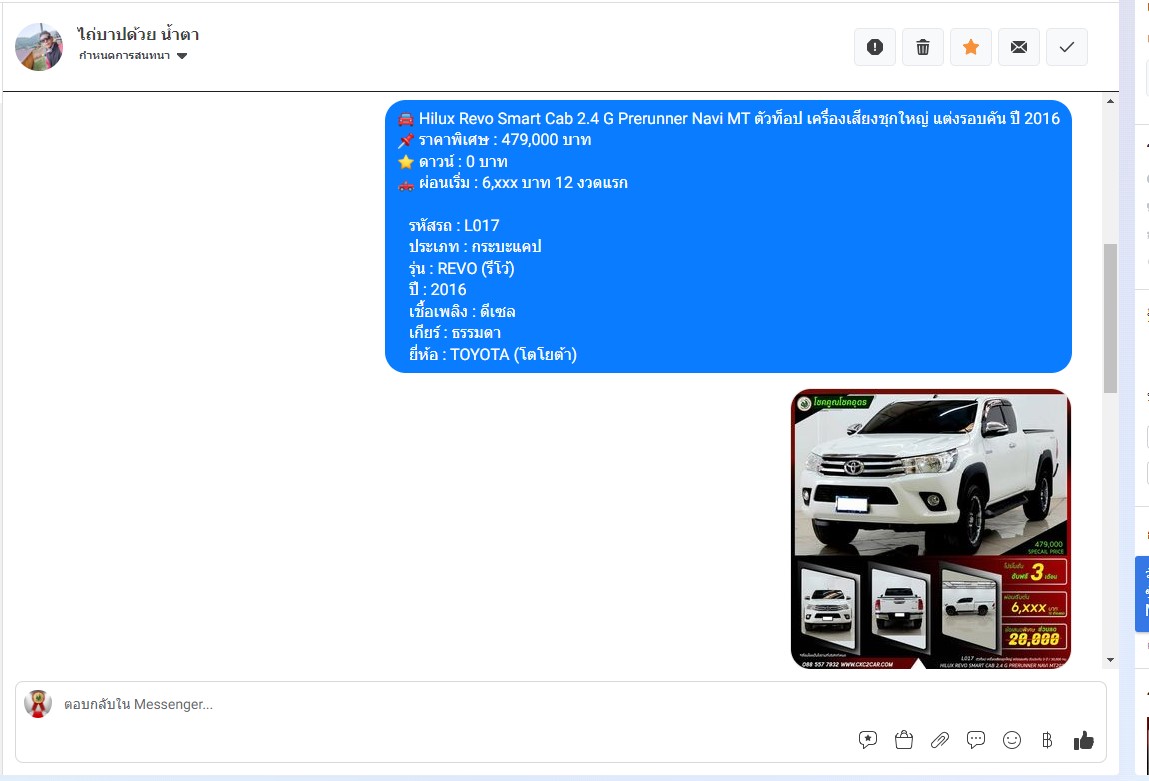The height and width of the screenshot is (781, 1149).
Task: Delete conversation using trash icon
Action: coord(923,47)
